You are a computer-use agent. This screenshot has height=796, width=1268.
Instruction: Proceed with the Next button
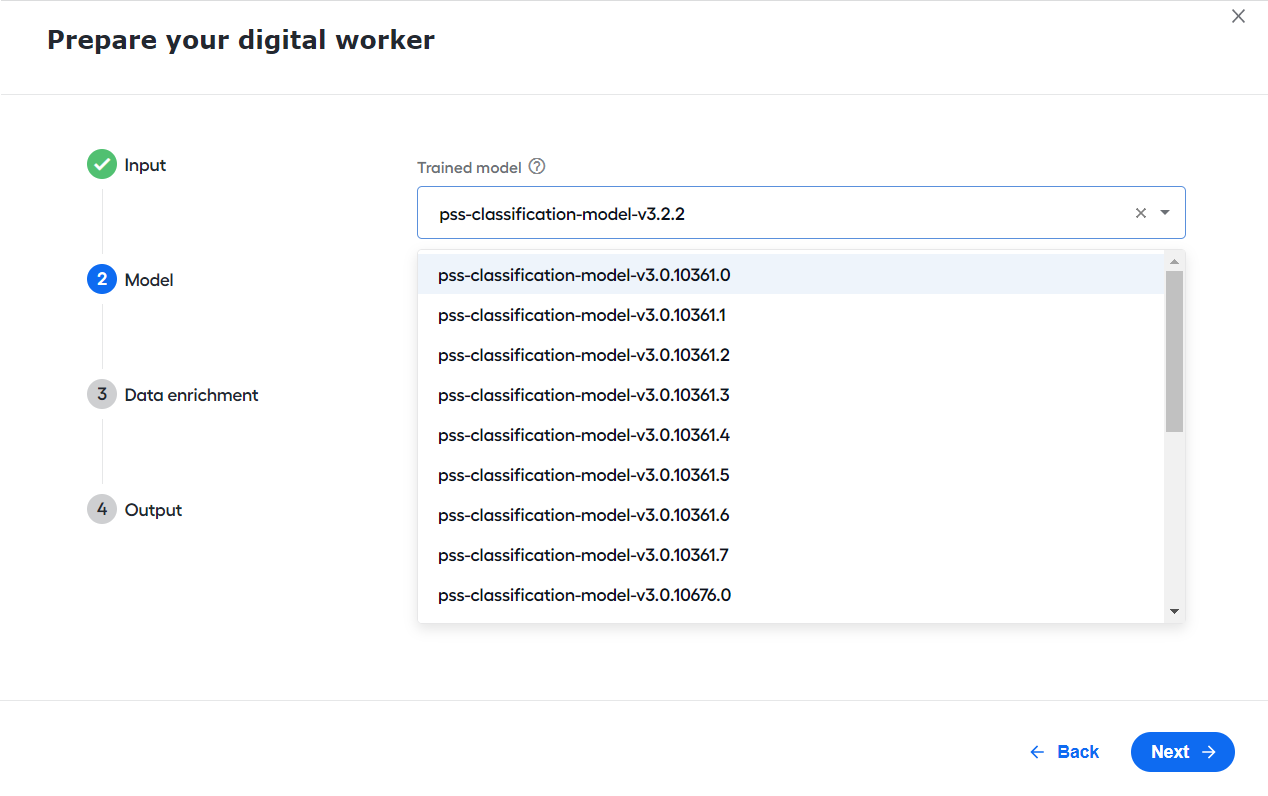(x=1183, y=752)
